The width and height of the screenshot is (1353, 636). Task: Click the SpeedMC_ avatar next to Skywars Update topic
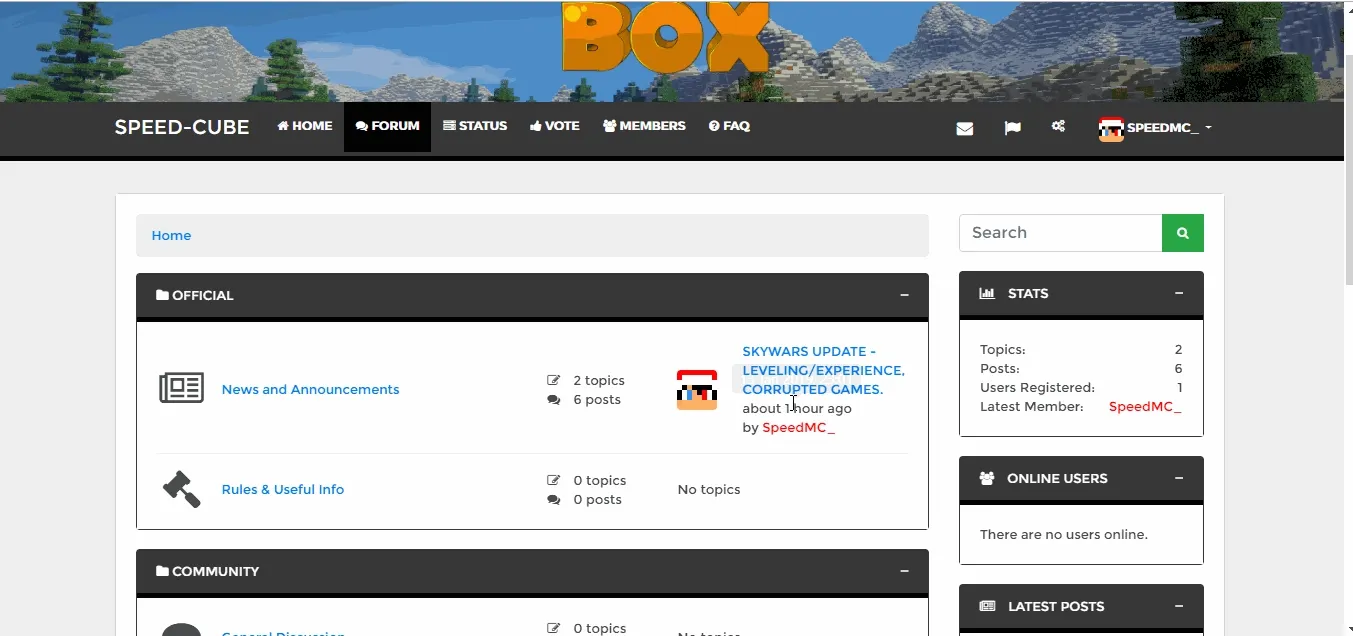click(697, 390)
